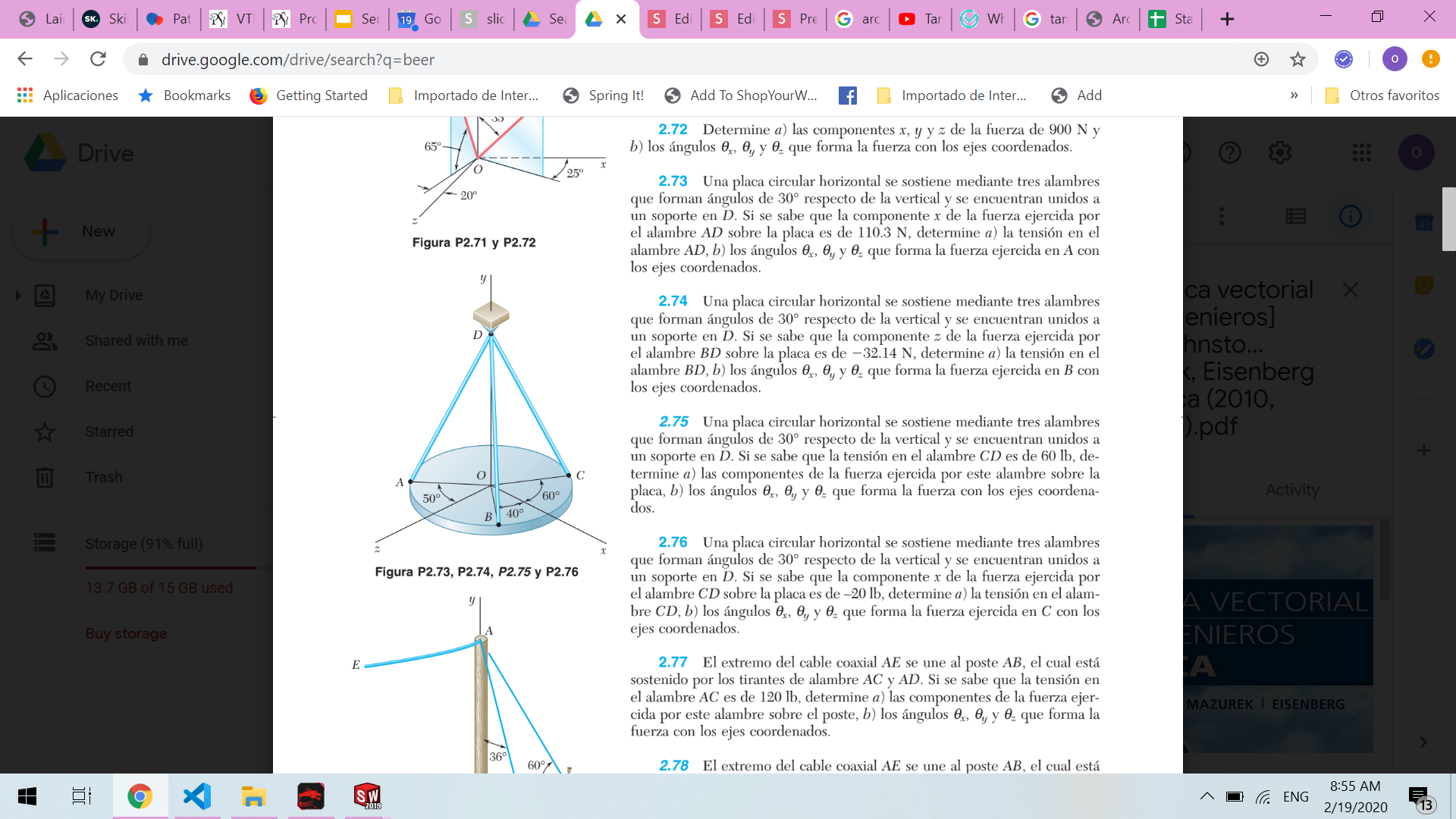The height and width of the screenshot is (819, 1456).
Task: Click the Drive help question mark icon
Action: (1229, 153)
